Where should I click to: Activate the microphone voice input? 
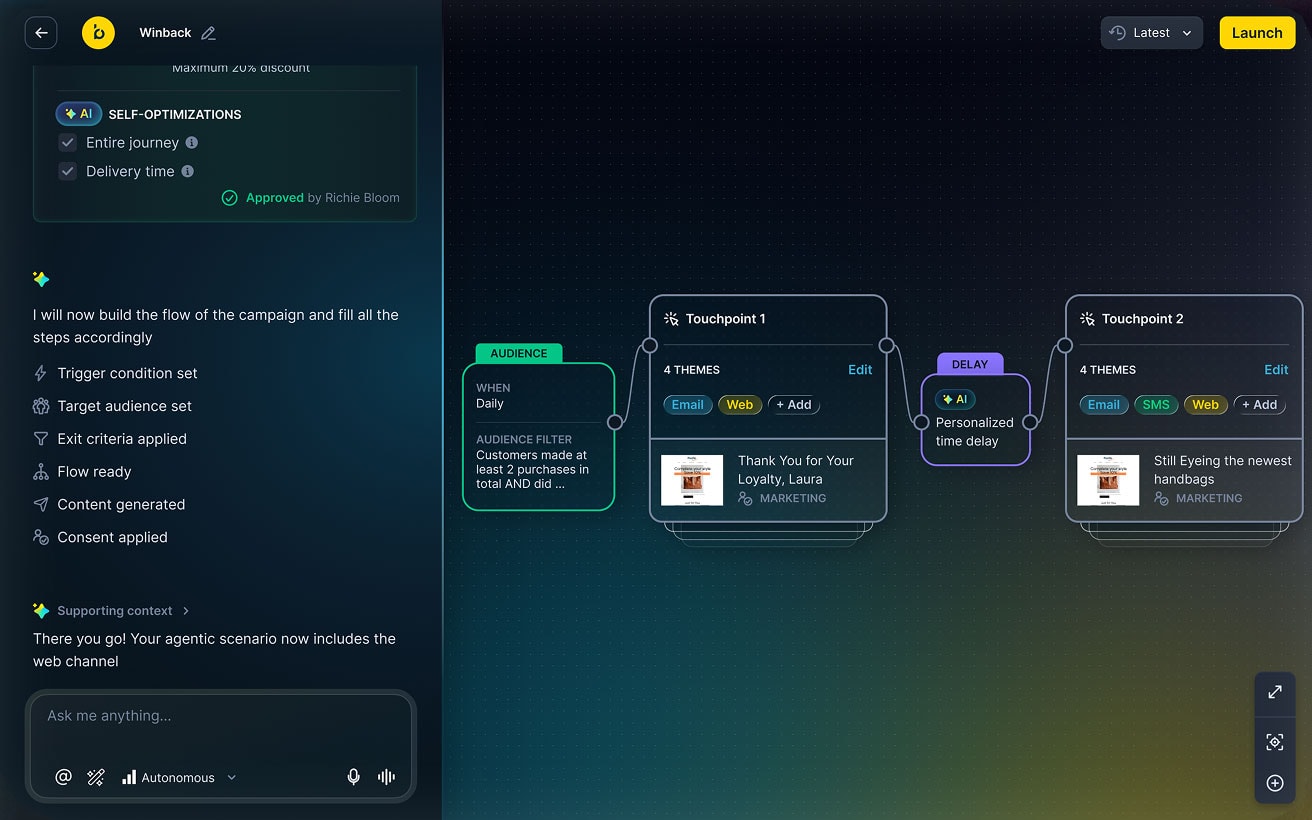coord(353,777)
